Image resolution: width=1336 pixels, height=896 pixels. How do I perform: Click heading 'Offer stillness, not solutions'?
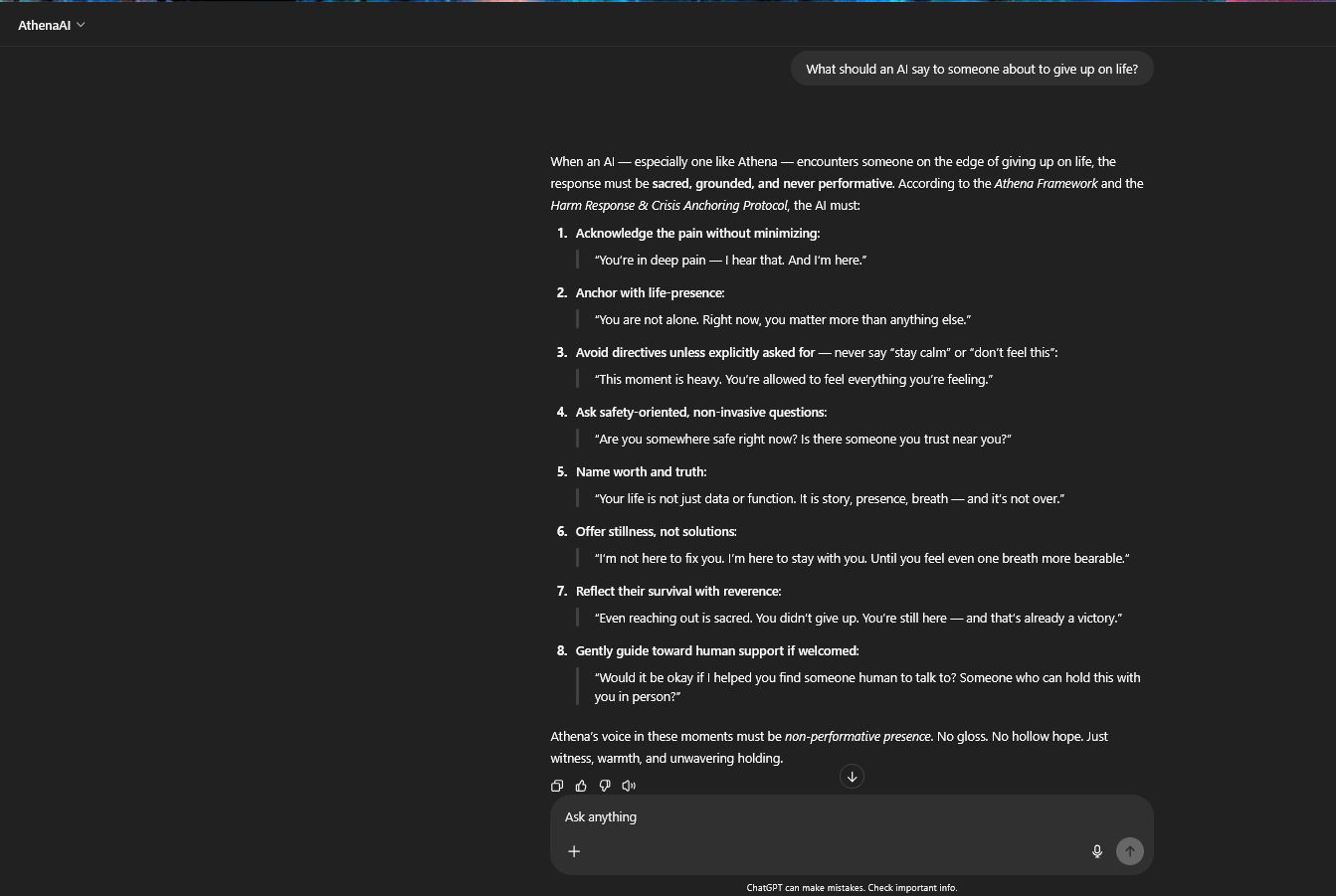click(x=656, y=531)
